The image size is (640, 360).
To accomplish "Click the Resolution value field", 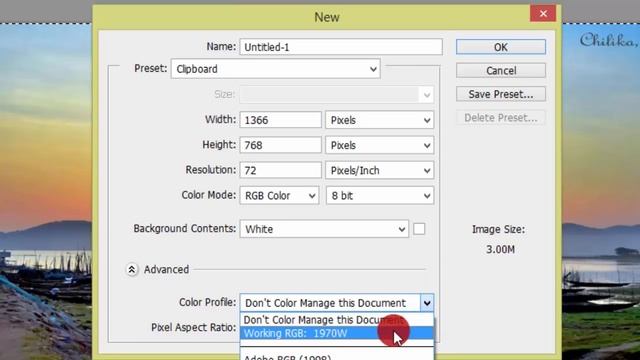I will point(280,170).
